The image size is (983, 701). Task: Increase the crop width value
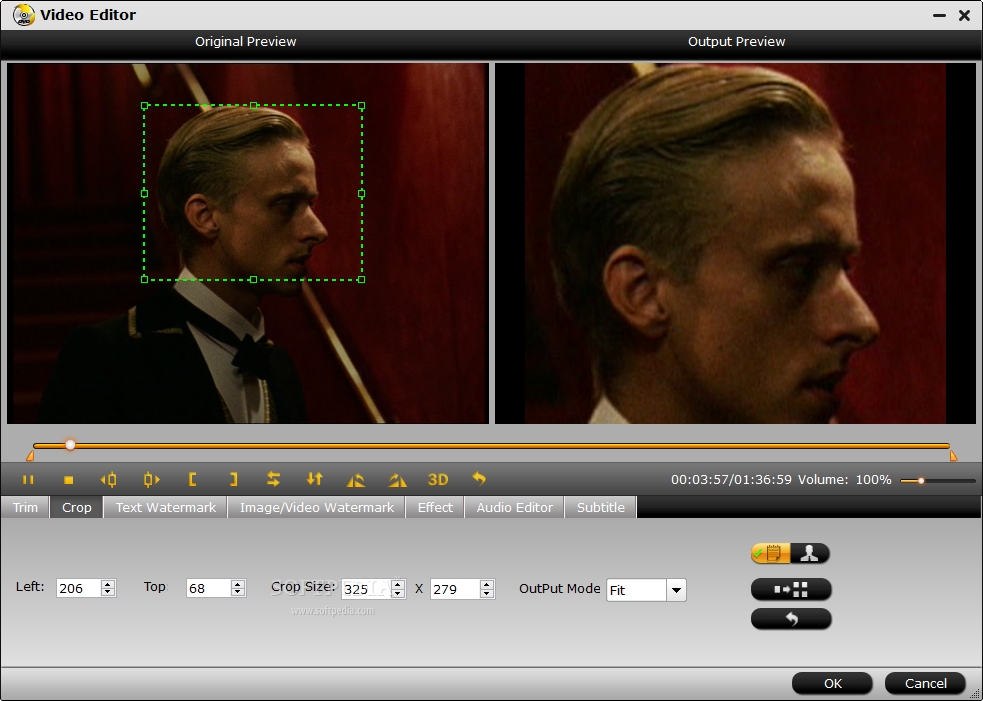pyautogui.click(x=398, y=584)
